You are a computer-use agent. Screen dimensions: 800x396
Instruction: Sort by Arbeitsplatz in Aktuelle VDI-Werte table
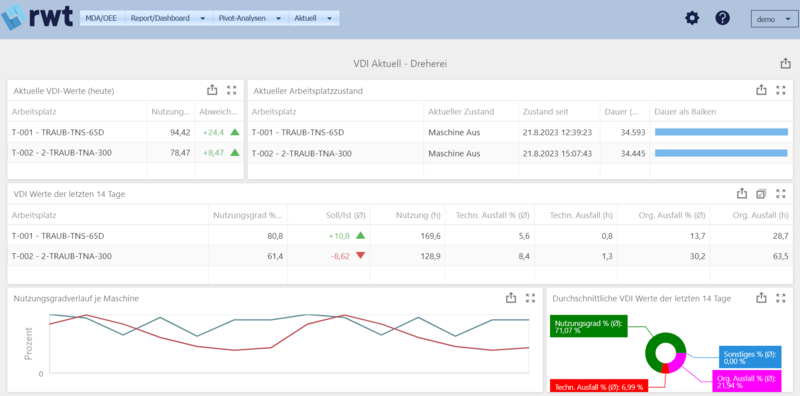[34, 111]
